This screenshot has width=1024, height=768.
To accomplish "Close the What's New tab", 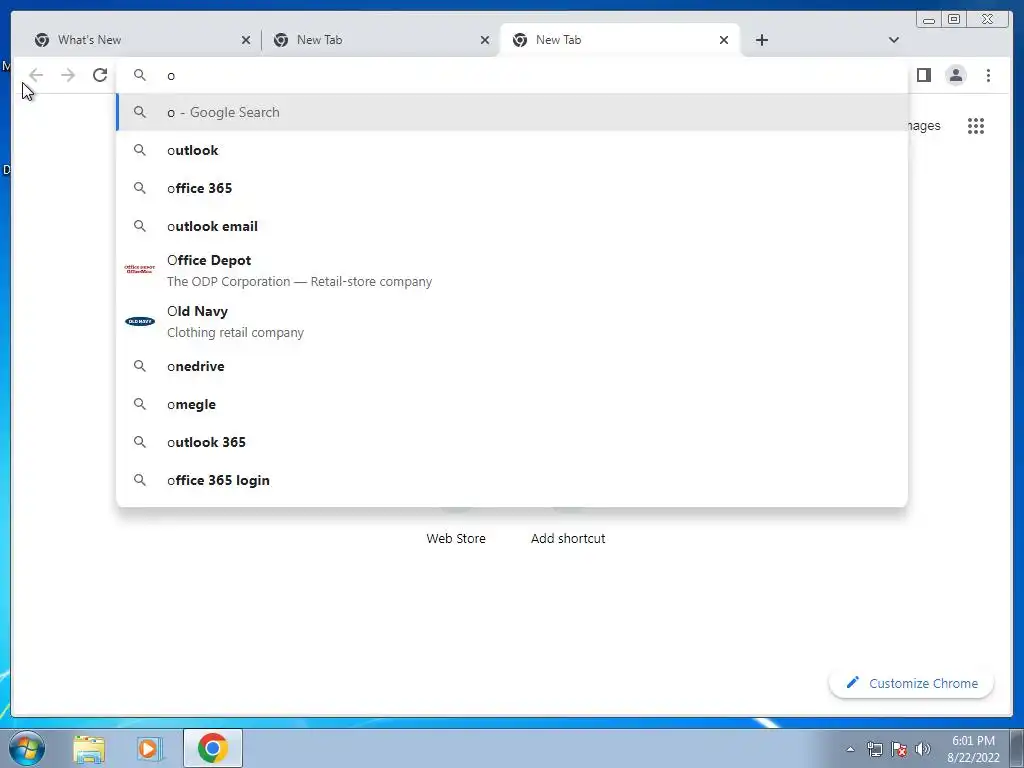I will (246, 40).
